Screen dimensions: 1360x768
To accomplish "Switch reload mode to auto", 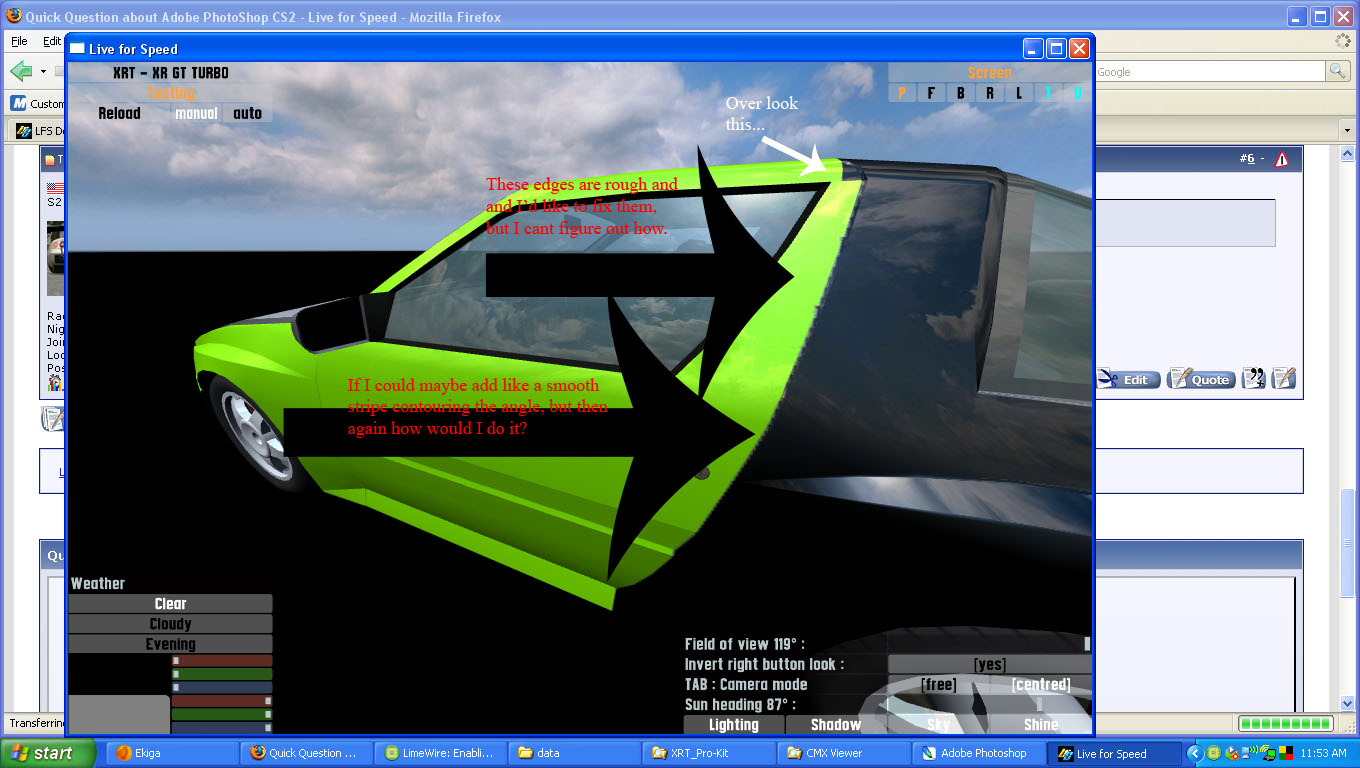I will click(247, 113).
